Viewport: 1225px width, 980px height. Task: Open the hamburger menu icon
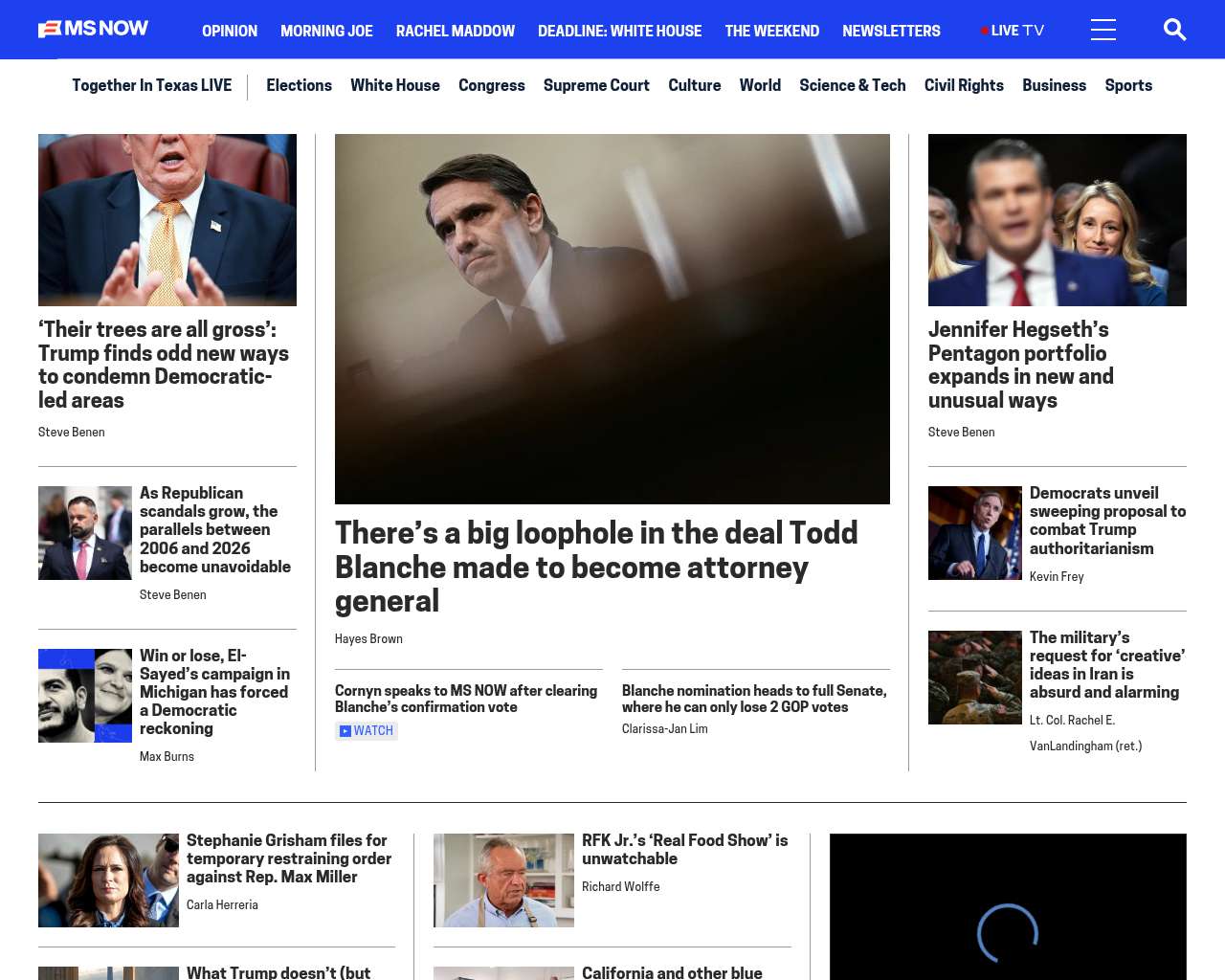click(1103, 30)
